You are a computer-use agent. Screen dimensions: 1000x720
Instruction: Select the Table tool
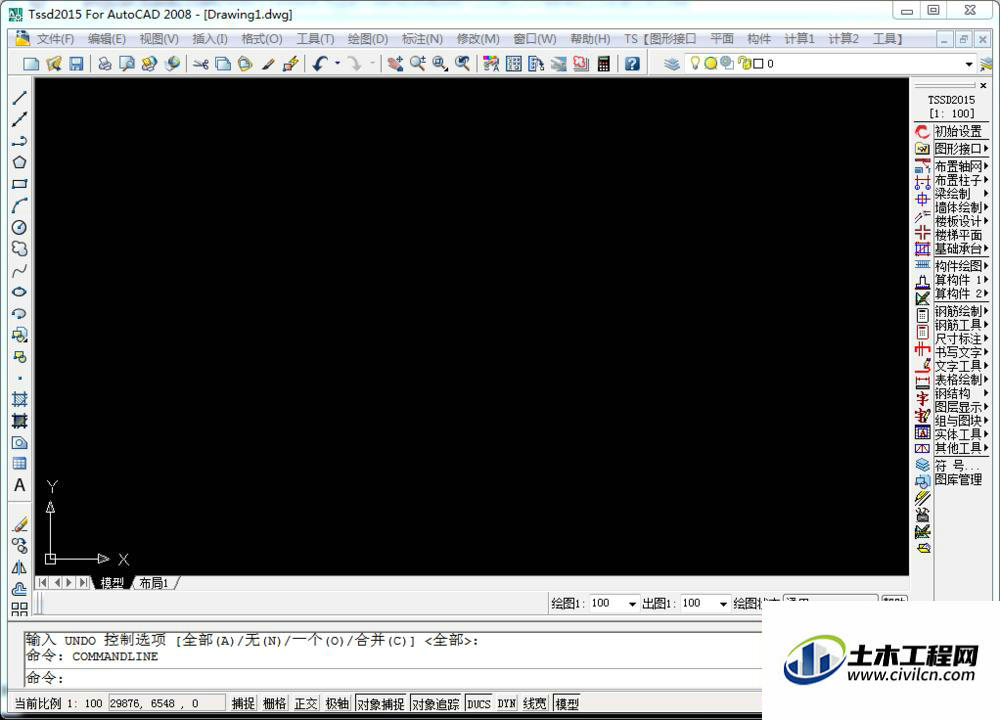coord(20,464)
